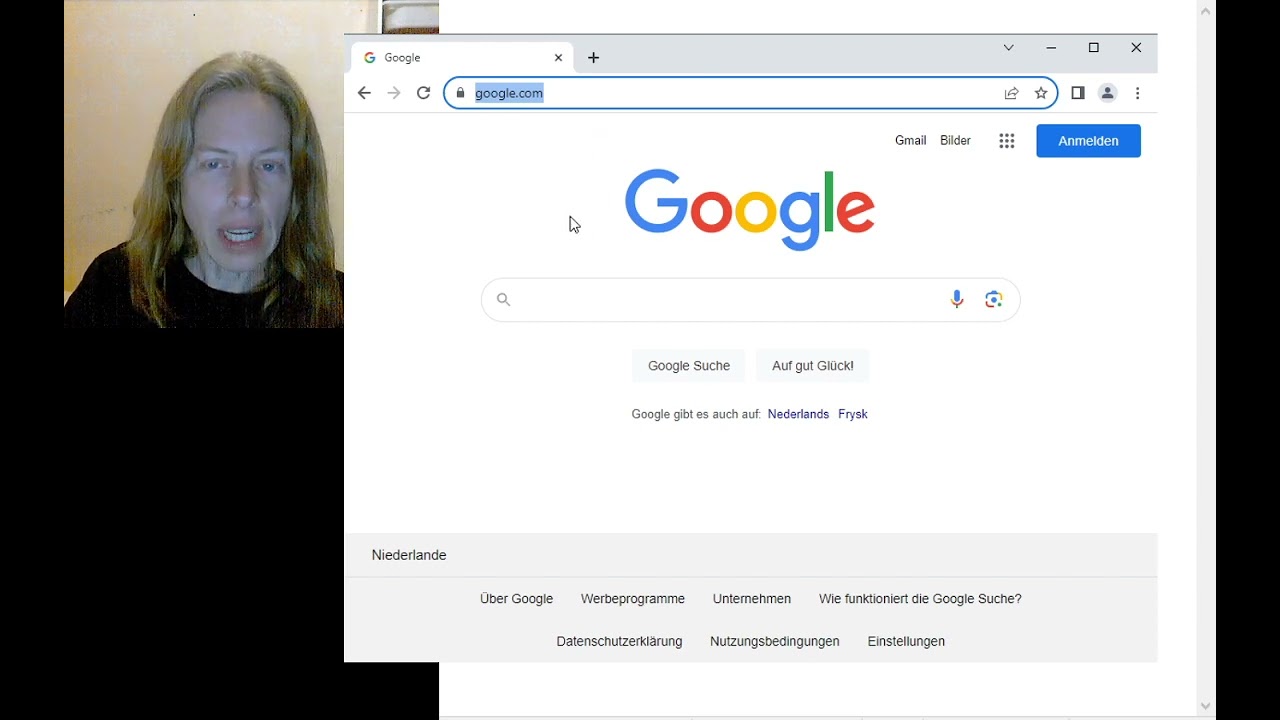This screenshot has height=720, width=1280.
Task: Open the Über Google link
Action: pyautogui.click(x=516, y=599)
